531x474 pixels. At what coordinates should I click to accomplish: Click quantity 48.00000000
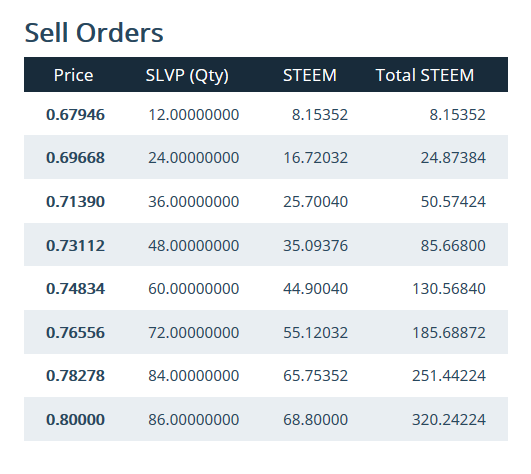point(194,245)
